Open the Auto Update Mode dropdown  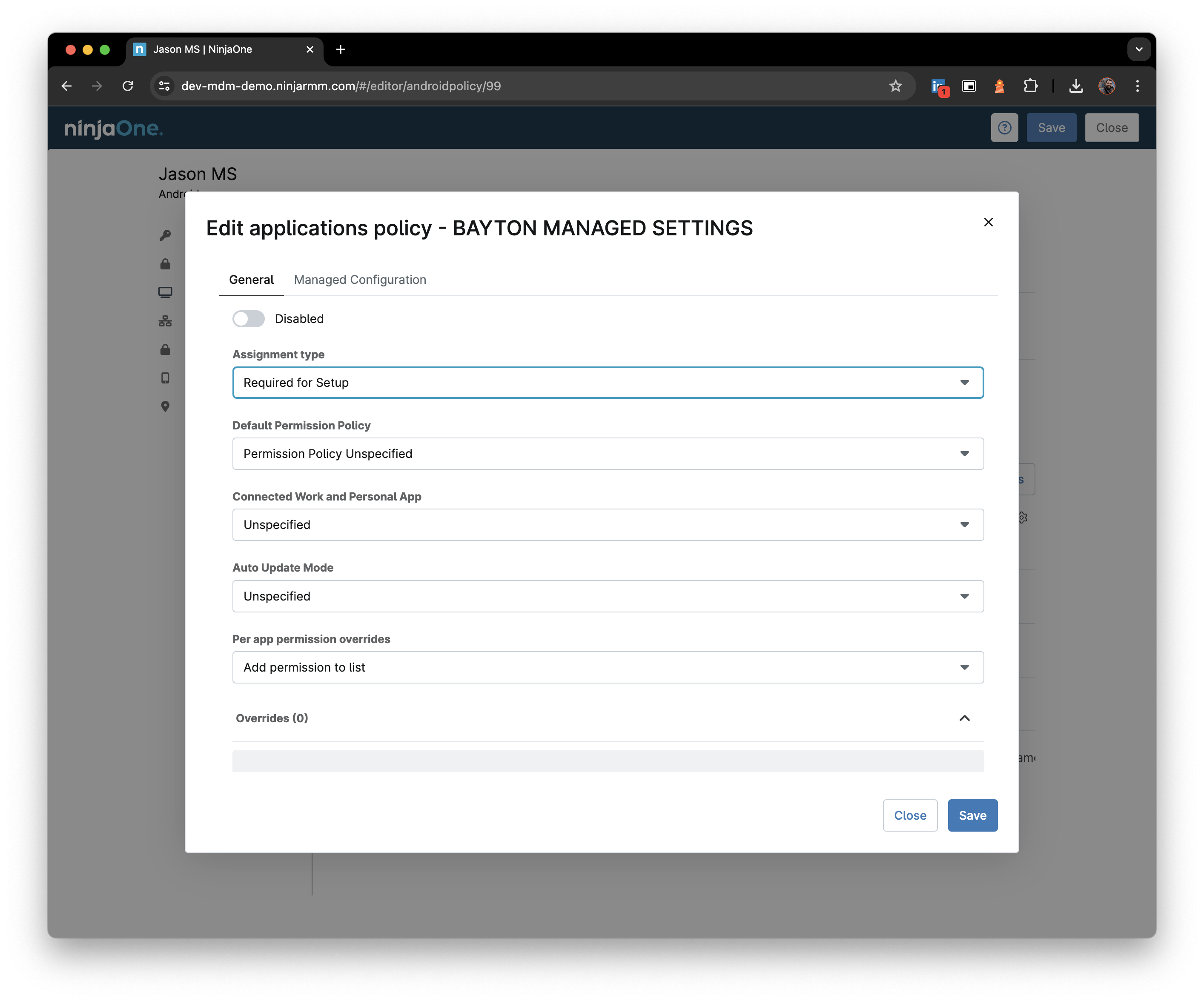[607, 595]
